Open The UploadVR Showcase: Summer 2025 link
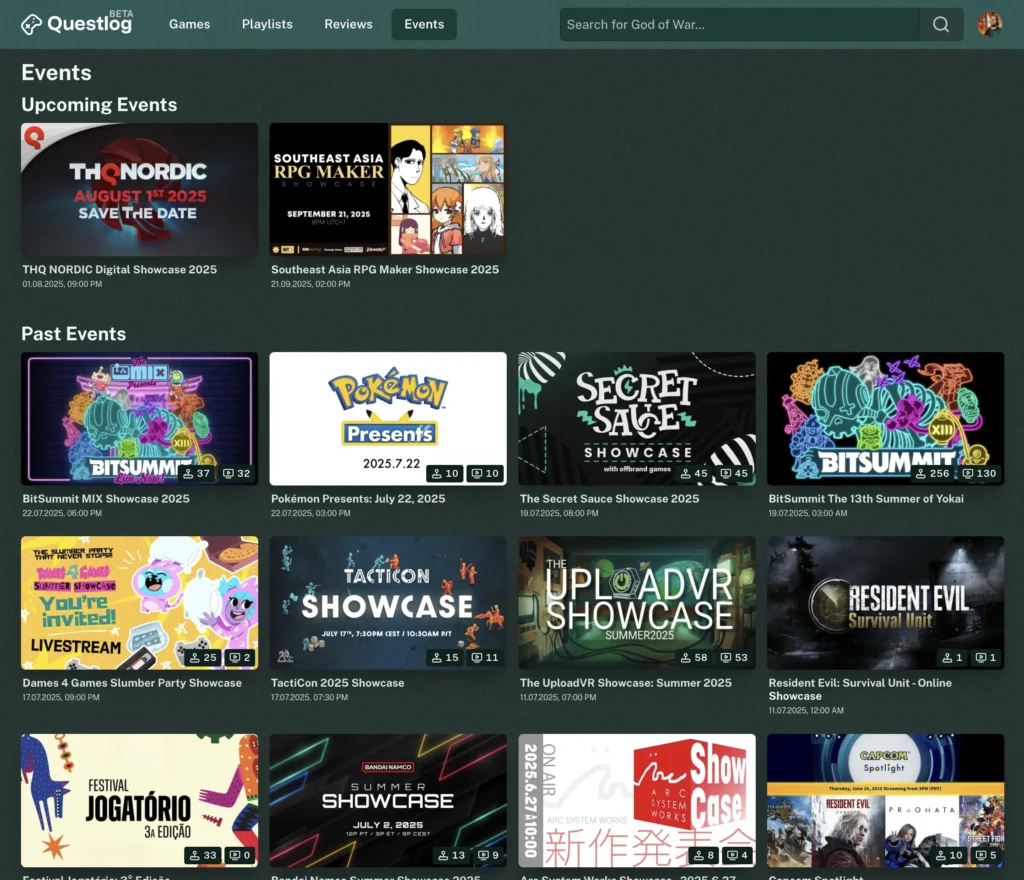 pos(626,683)
